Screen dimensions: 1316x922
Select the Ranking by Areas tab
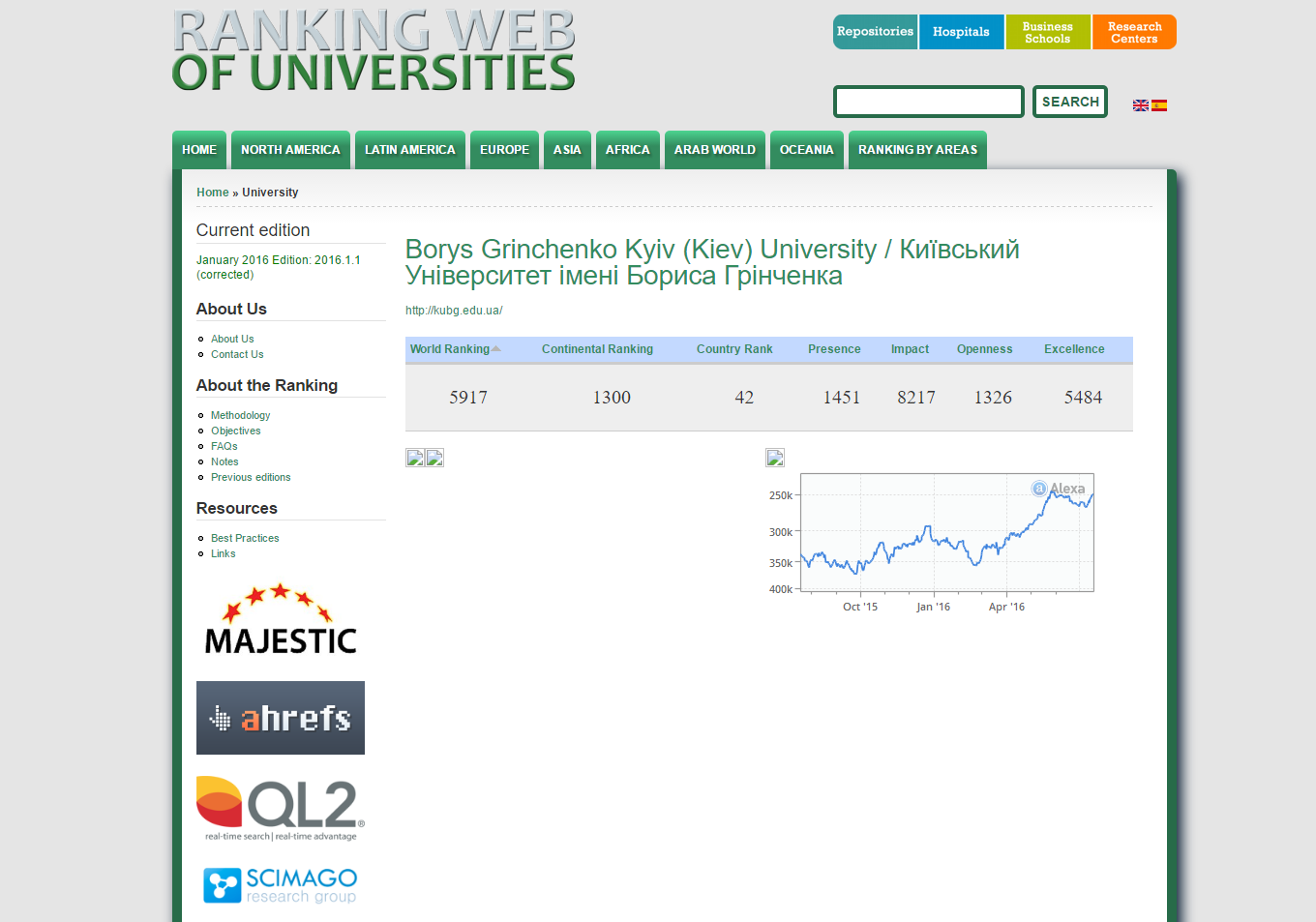(x=917, y=150)
